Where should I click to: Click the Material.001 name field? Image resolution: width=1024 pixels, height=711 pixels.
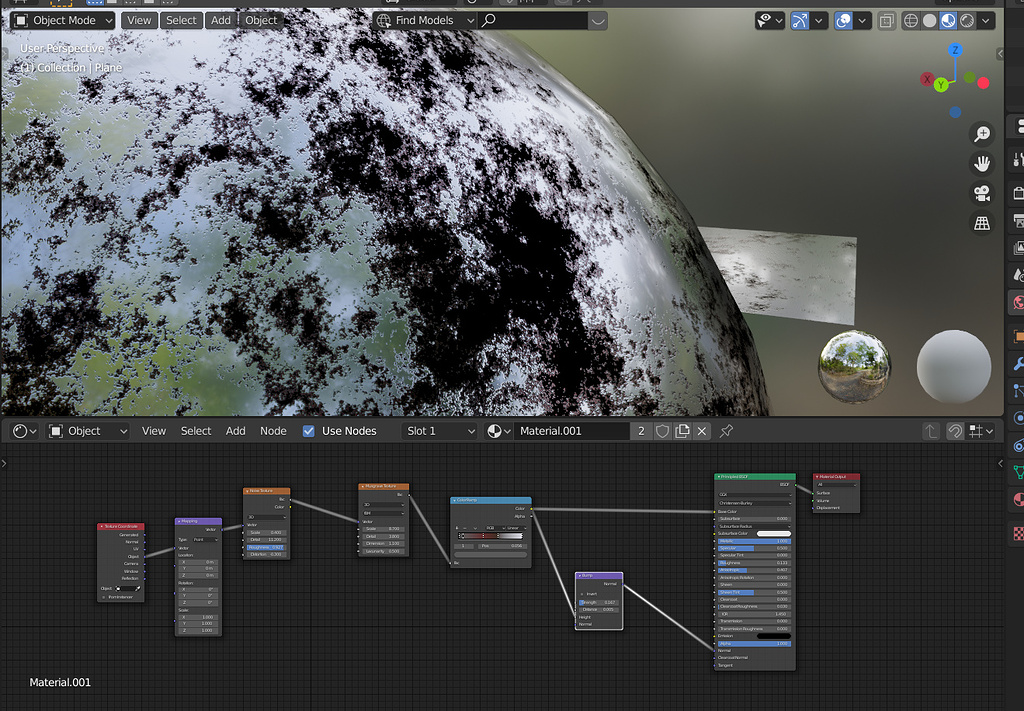coord(571,431)
